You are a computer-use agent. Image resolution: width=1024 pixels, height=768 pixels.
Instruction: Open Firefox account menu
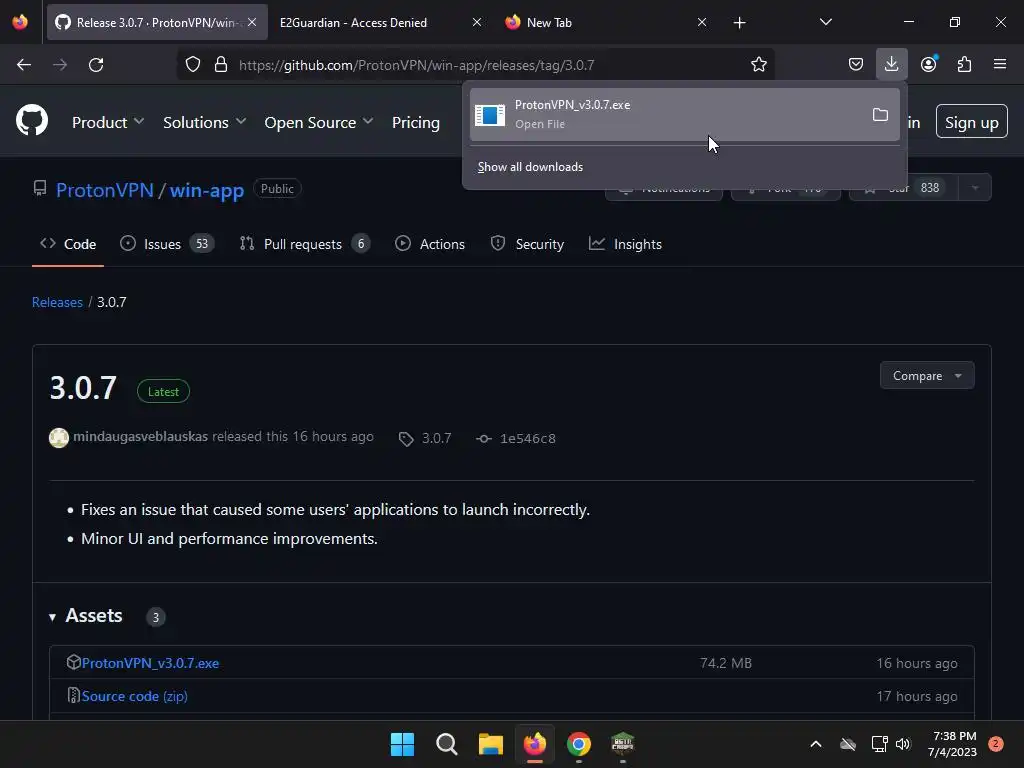(928, 65)
